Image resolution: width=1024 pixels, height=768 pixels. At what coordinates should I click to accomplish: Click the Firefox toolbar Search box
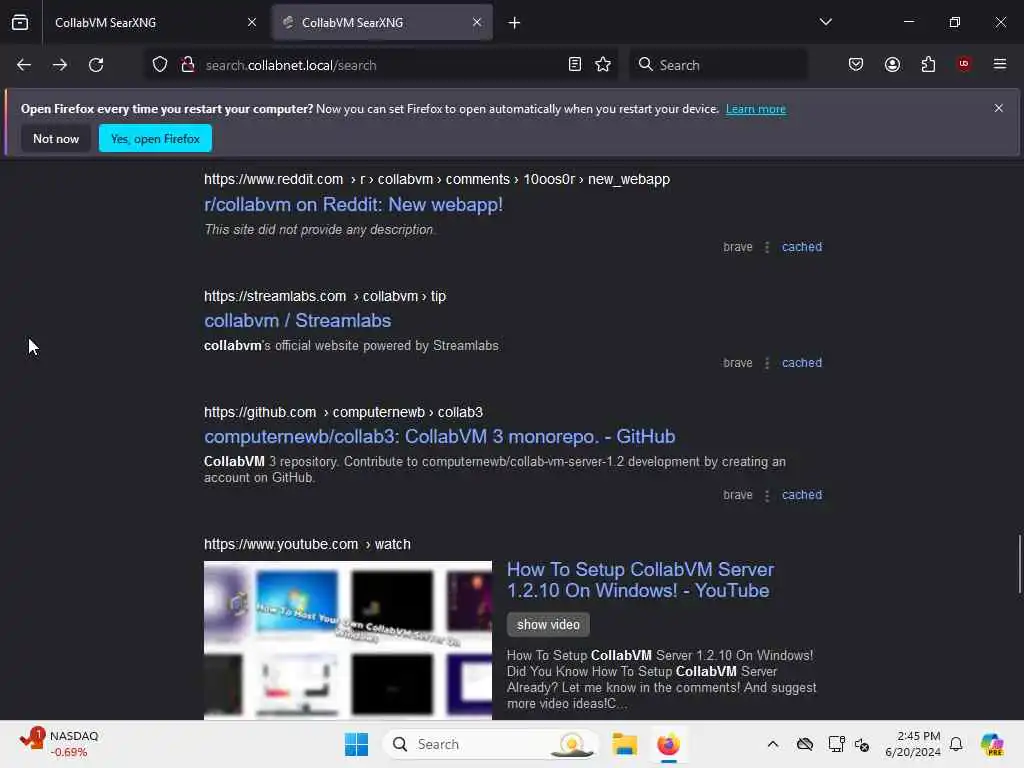point(718,65)
